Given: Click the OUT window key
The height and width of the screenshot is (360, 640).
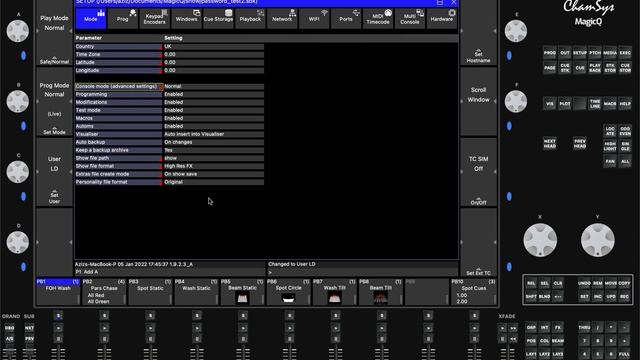Looking at the screenshot, I should pos(565,53).
